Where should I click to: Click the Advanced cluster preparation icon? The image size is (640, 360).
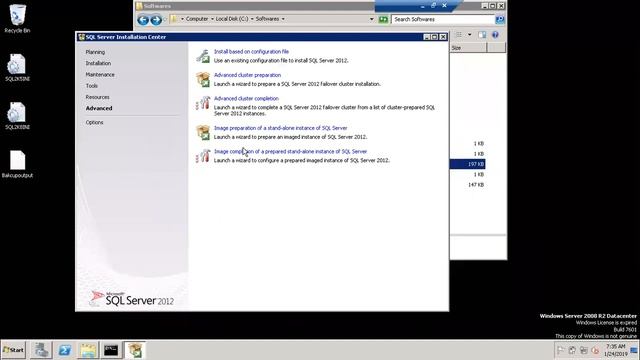(203, 80)
